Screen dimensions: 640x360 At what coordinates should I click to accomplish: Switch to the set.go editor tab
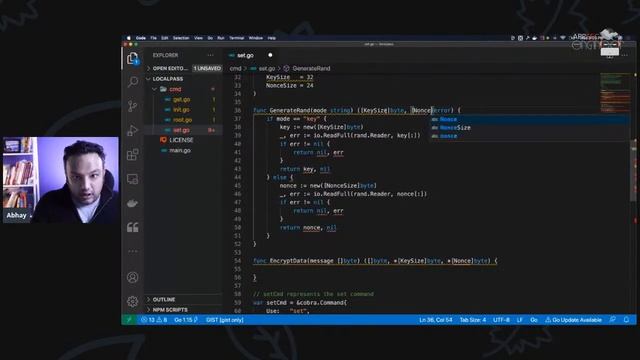coord(245,55)
